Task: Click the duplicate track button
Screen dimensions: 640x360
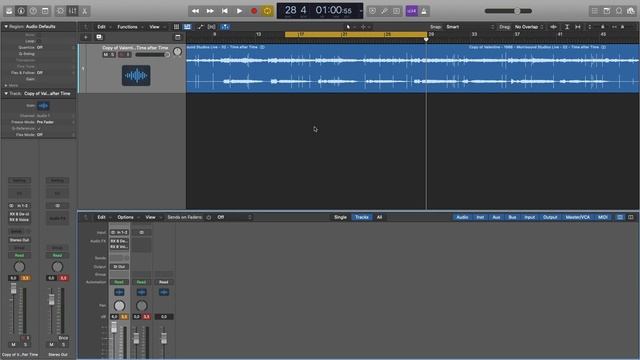Action: tap(99, 37)
